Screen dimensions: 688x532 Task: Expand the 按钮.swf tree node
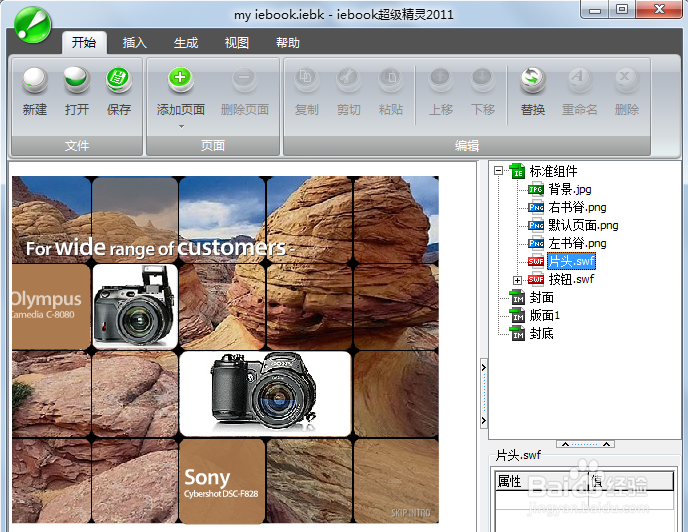(x=517, y=280)
